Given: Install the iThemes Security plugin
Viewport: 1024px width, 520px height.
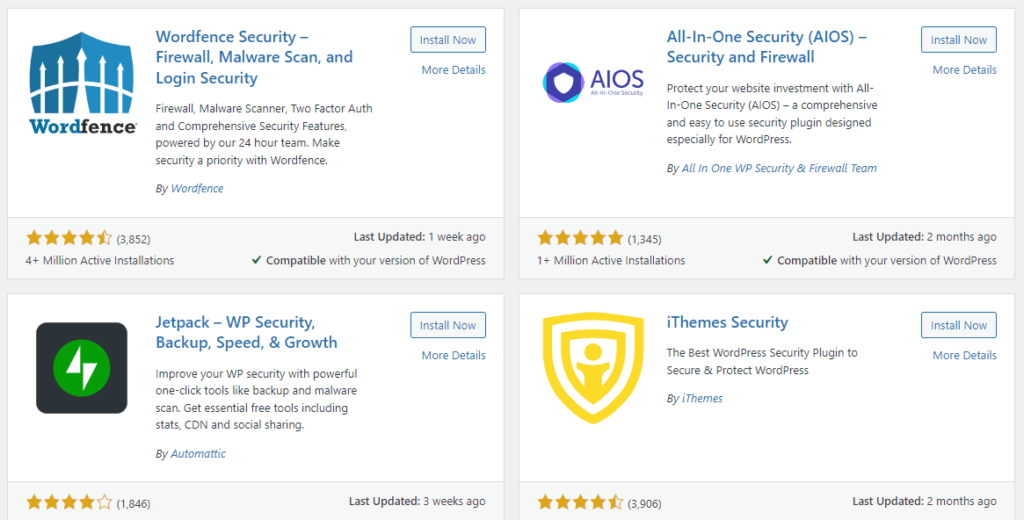Looking at the screenshot, I should [959, 325].
